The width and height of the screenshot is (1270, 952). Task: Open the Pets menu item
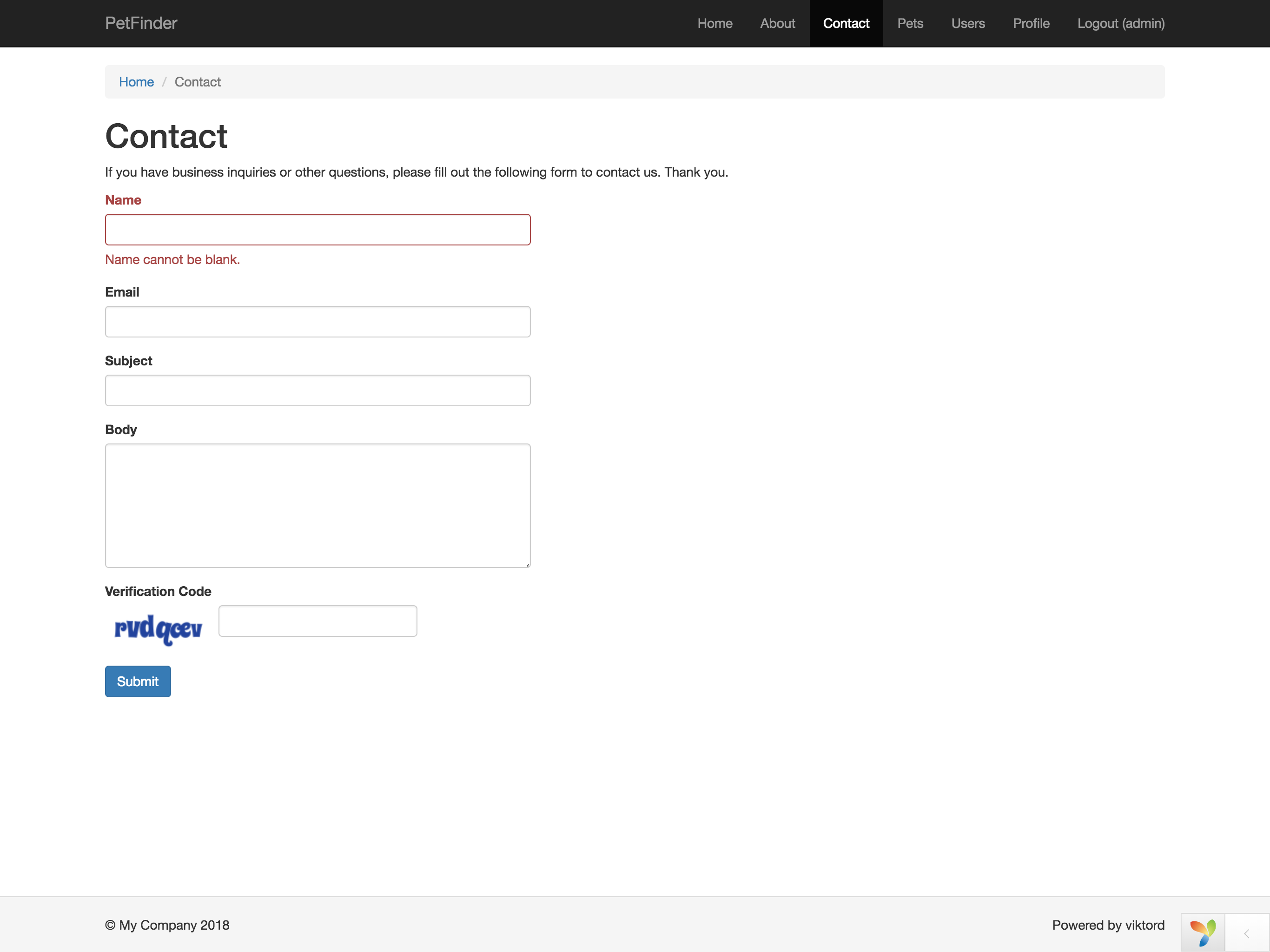910,24
